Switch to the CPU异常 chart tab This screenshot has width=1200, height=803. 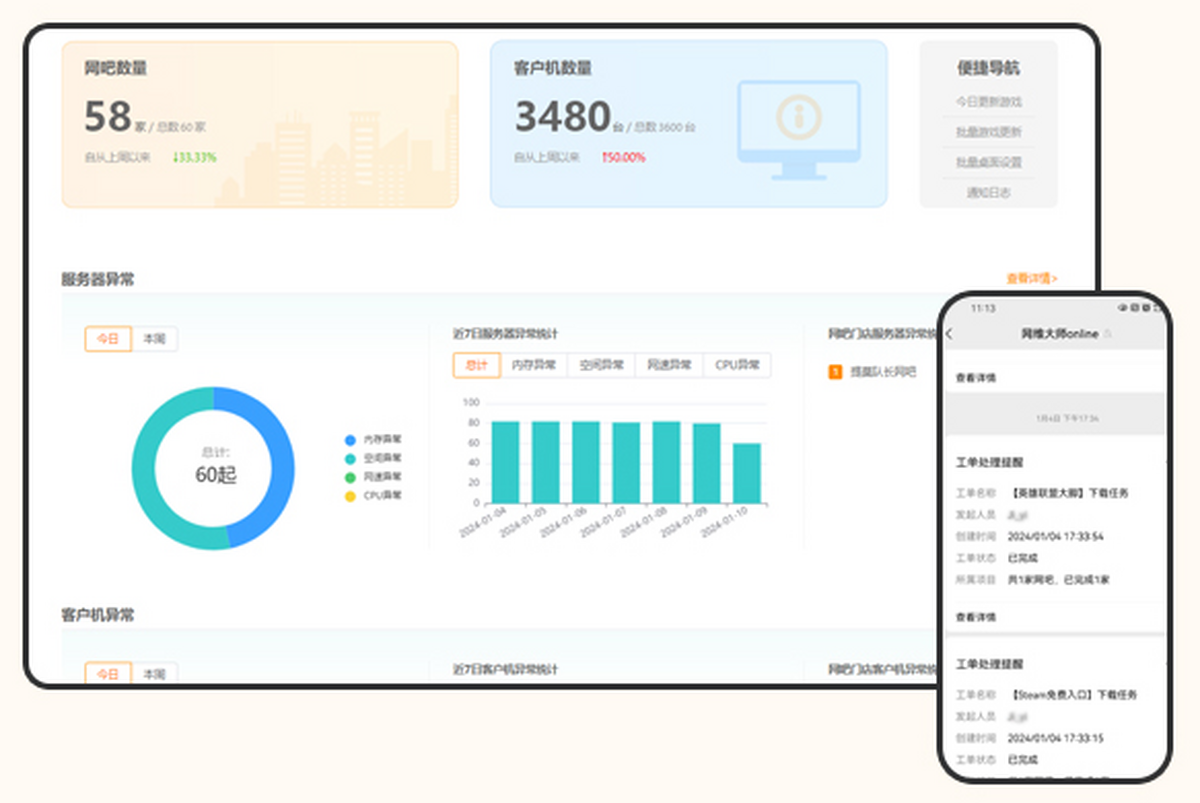(x=737, y=365)
